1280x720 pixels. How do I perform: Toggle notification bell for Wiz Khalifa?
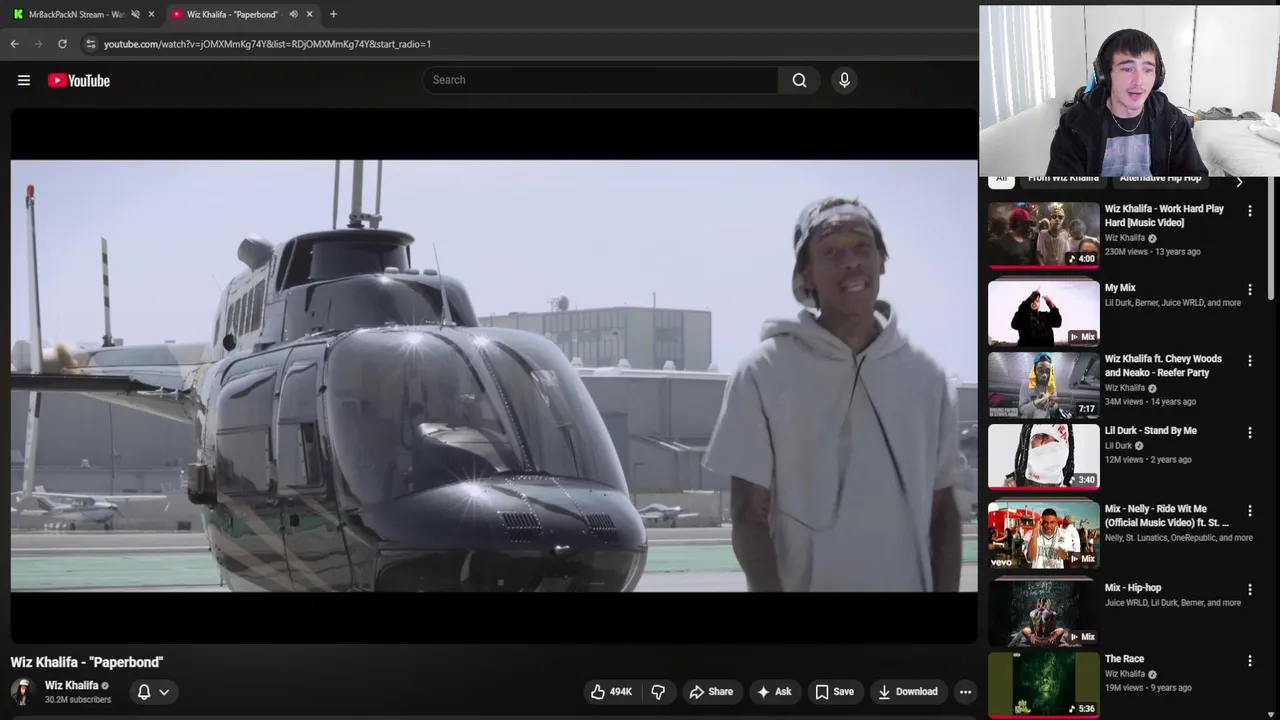click(x=144, y=691)
